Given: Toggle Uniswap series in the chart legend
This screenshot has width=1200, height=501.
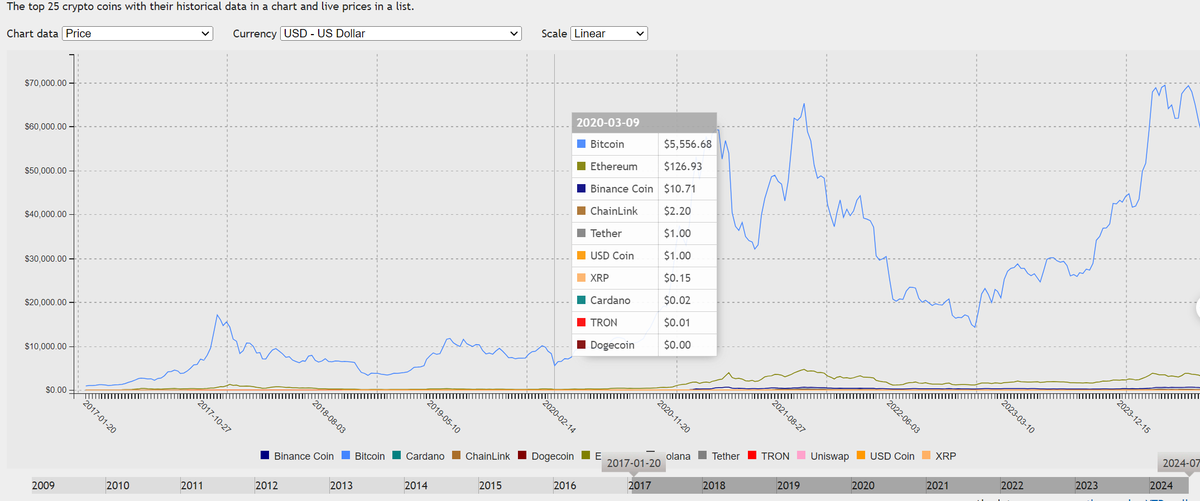Looking at the screenshot, I should 822,456.
